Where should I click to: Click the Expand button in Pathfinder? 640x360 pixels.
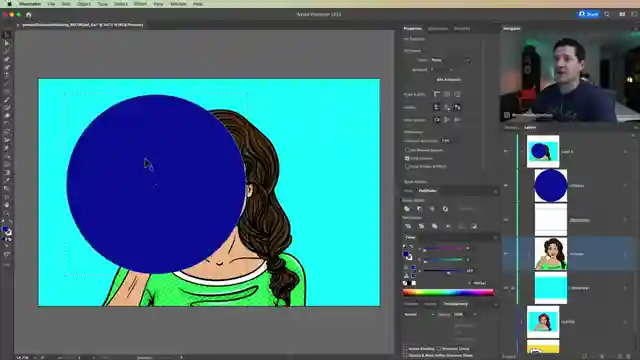click(467, 209)
